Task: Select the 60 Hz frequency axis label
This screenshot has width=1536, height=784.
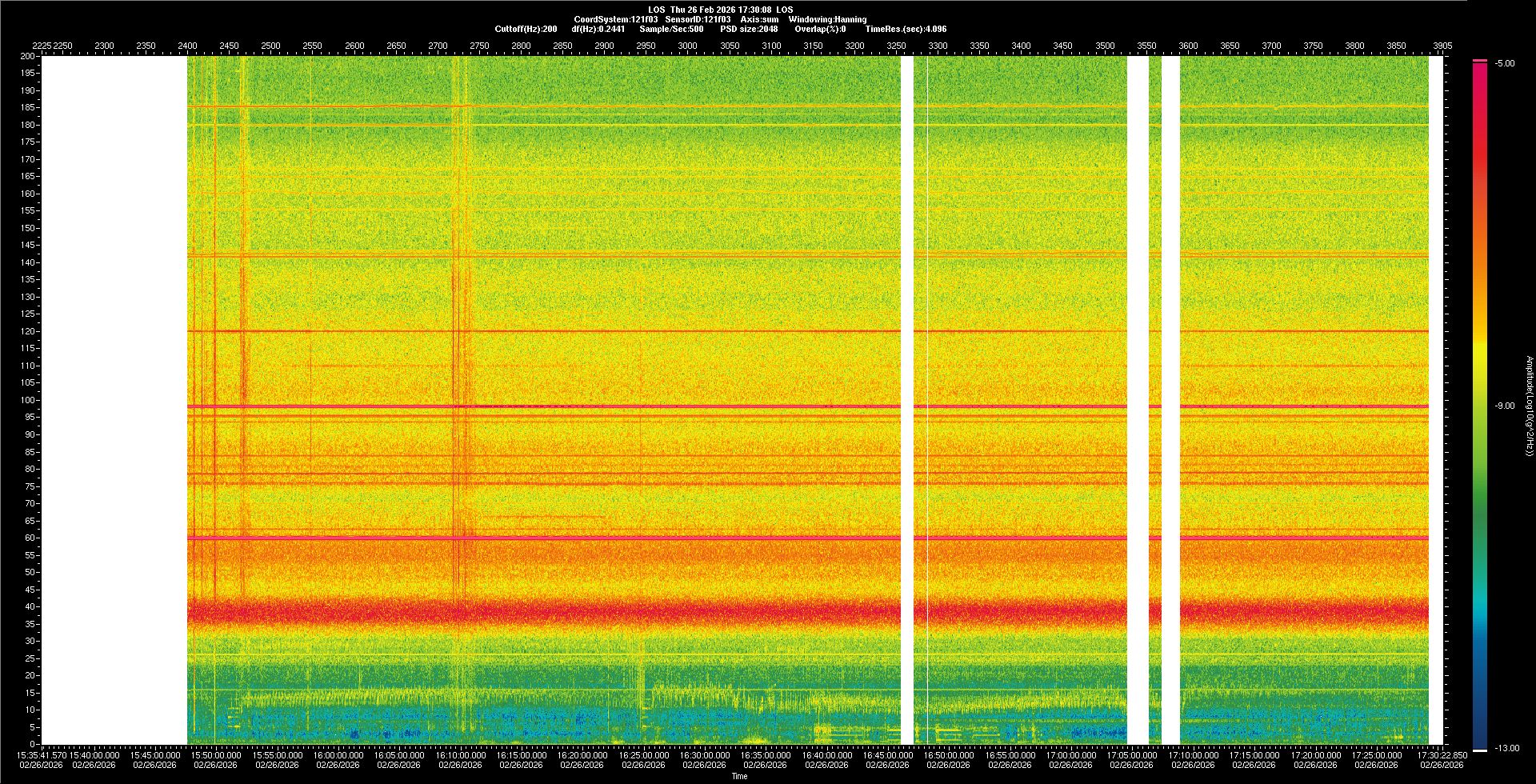Action: tap(30, 538)
